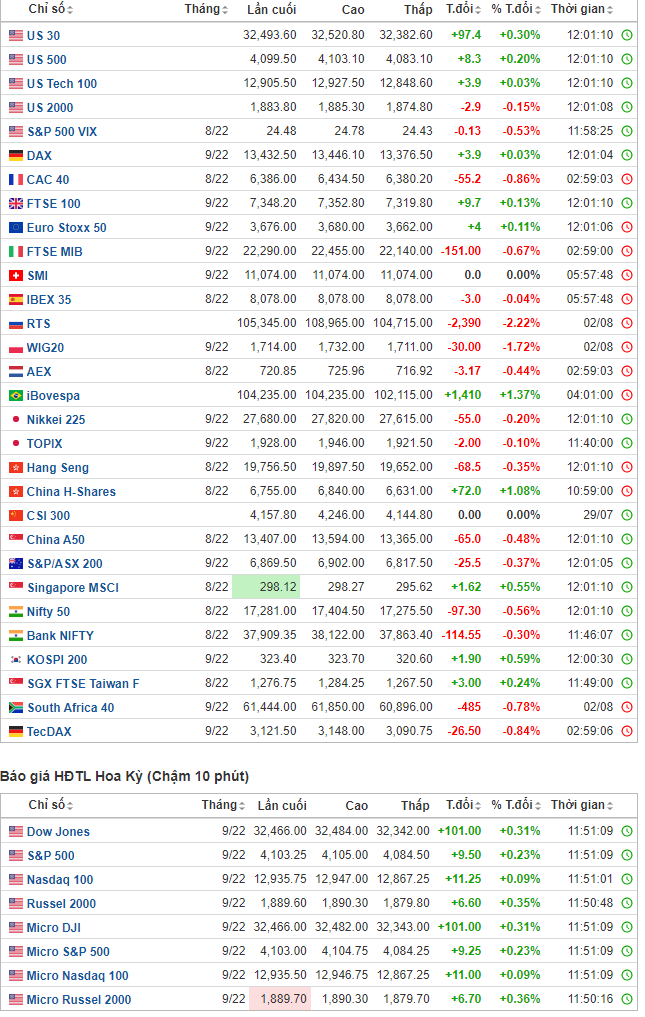The width and height of the screenshot is (645, 1017).
Task: Click the 32,493.60 last price of US 30
Action: [x=270, y=35]
